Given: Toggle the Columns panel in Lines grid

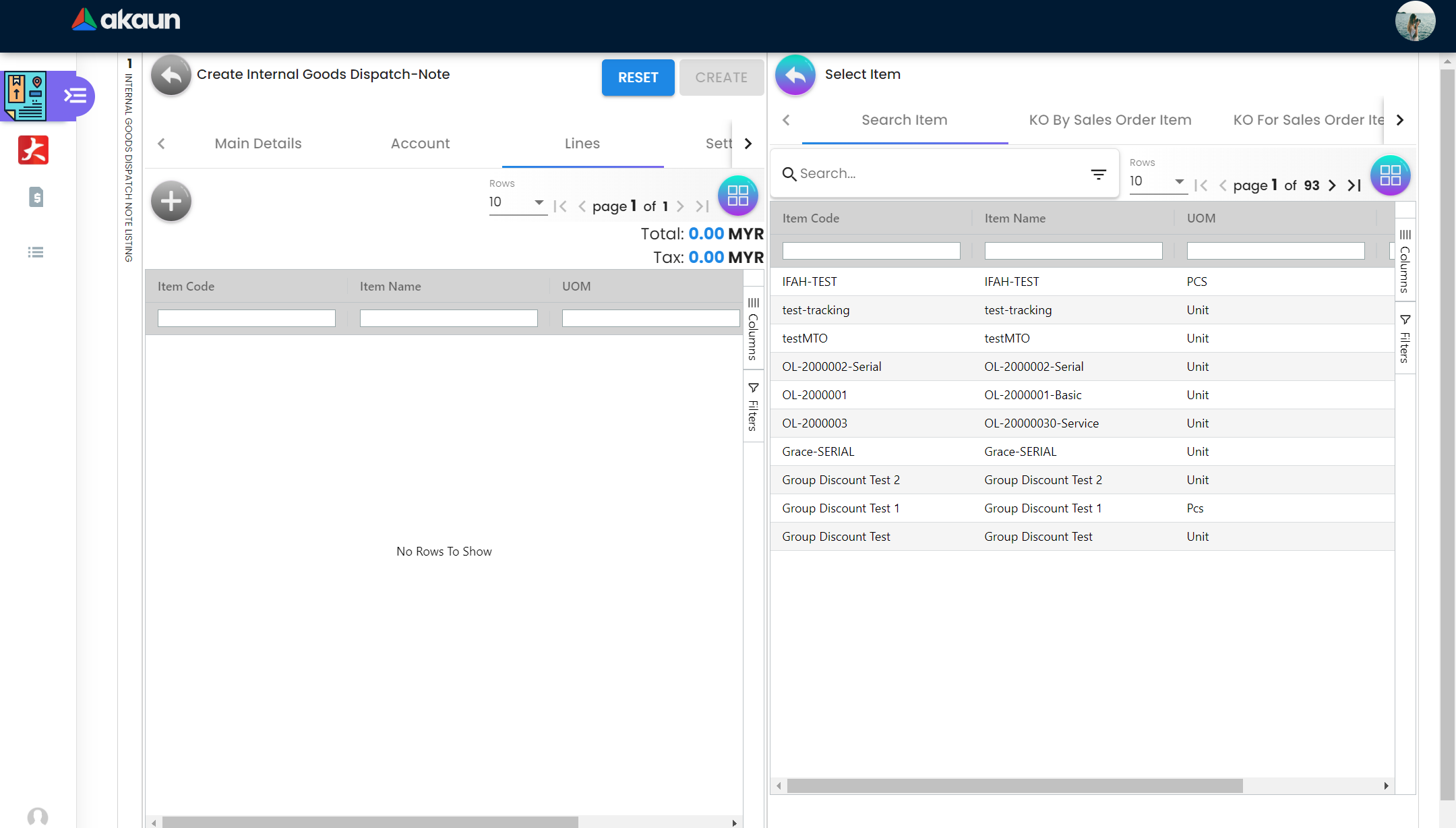Looking at the screenshot, I should [x=753, y=328].
